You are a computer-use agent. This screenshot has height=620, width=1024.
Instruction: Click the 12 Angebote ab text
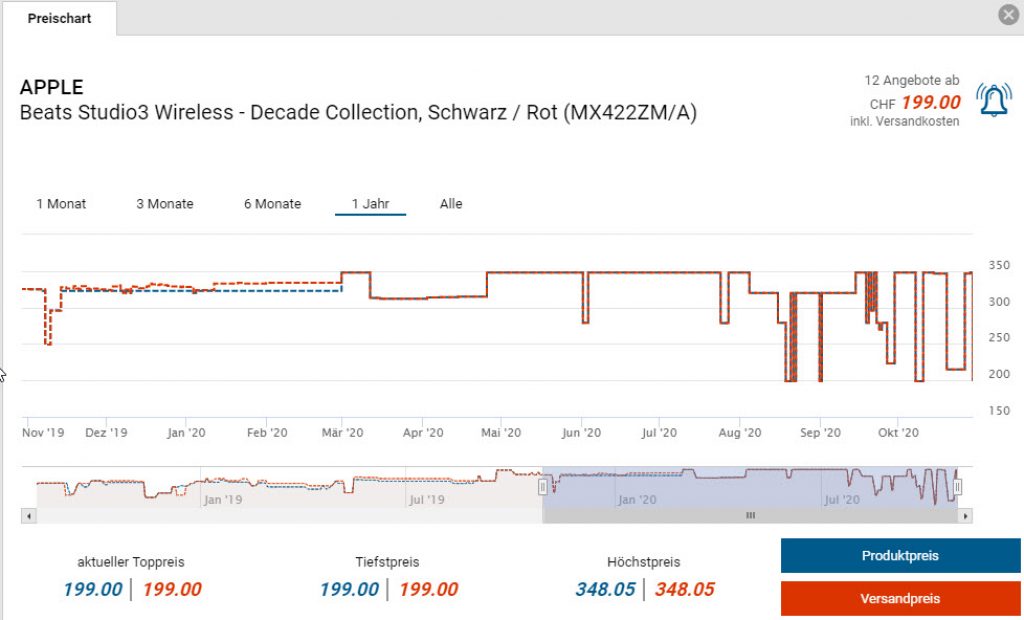click(911, 80)
